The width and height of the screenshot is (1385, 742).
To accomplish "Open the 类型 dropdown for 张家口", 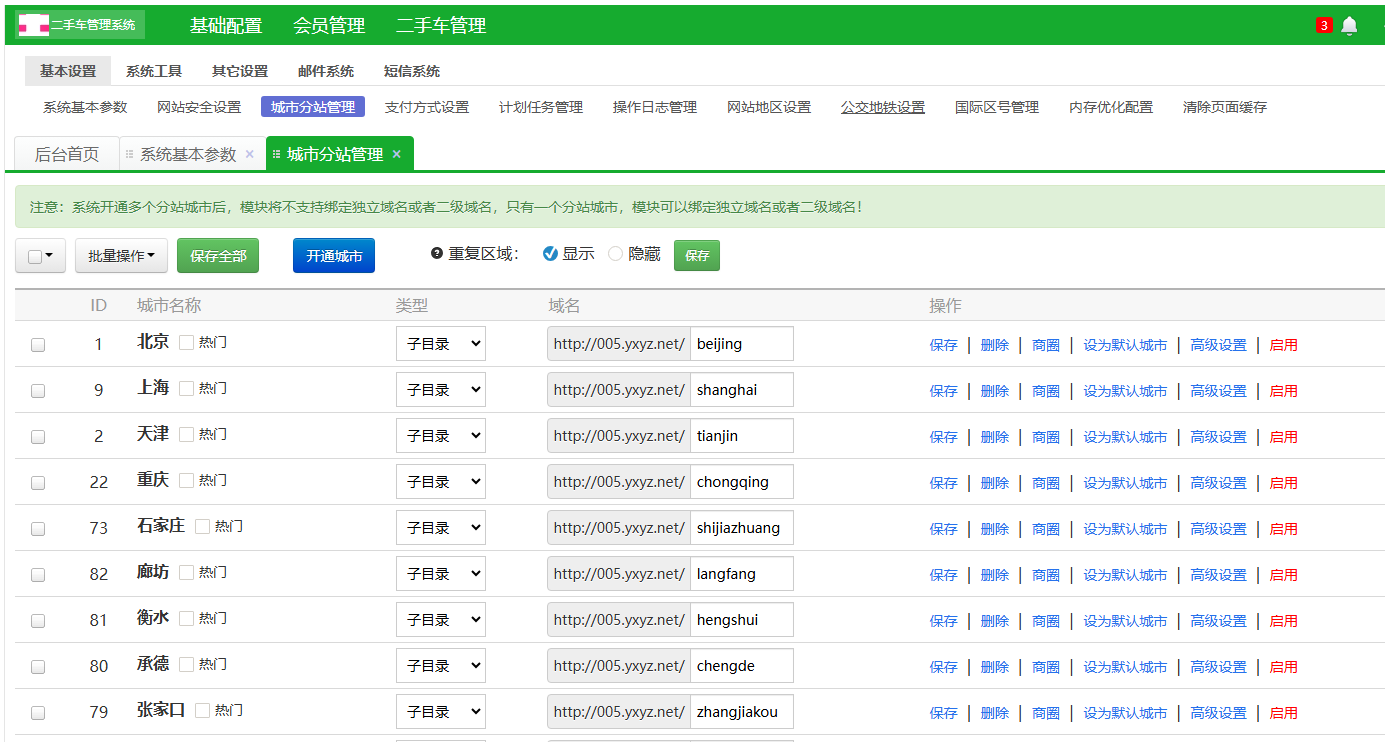I will point(441,712).
